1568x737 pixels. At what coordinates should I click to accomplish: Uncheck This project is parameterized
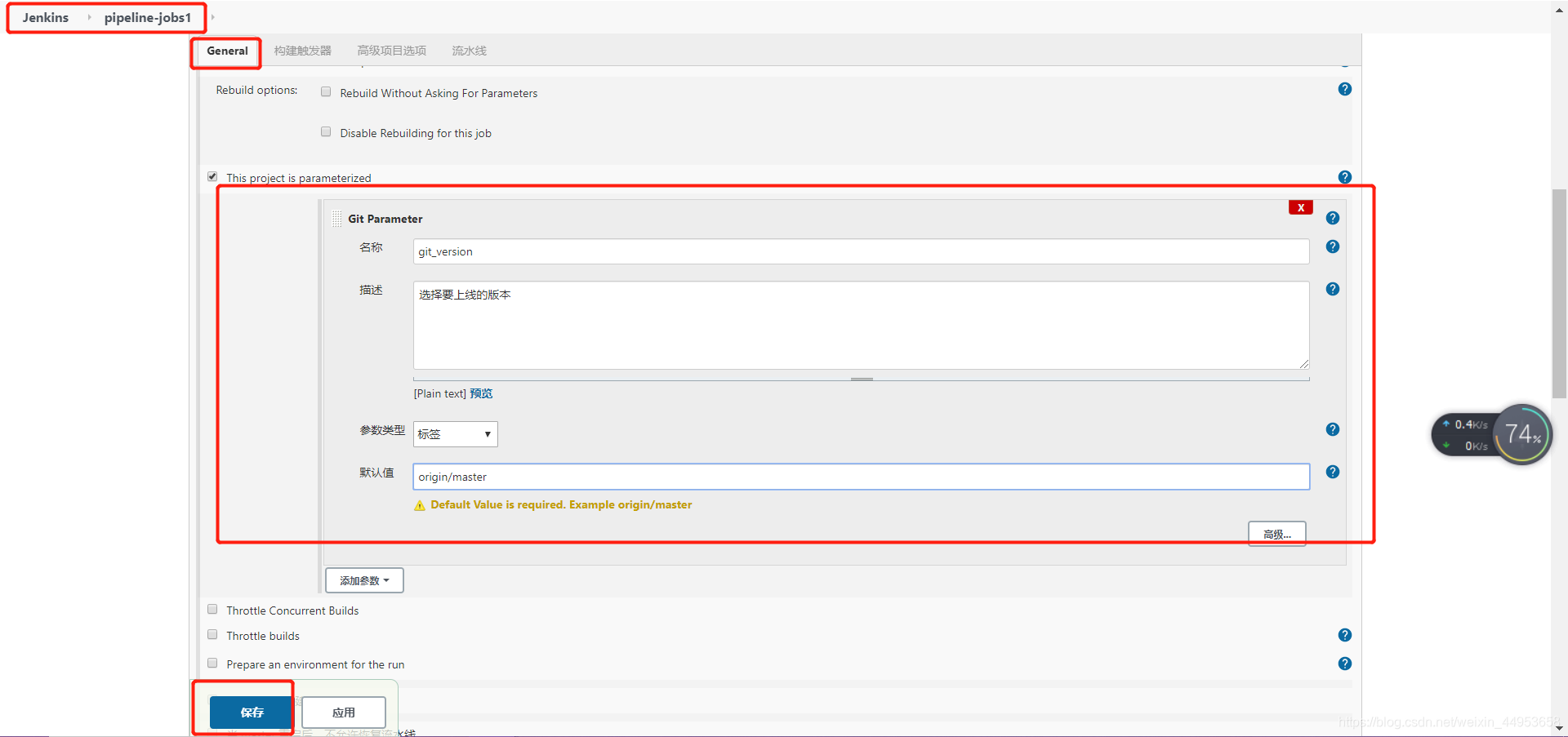point(212,176)
